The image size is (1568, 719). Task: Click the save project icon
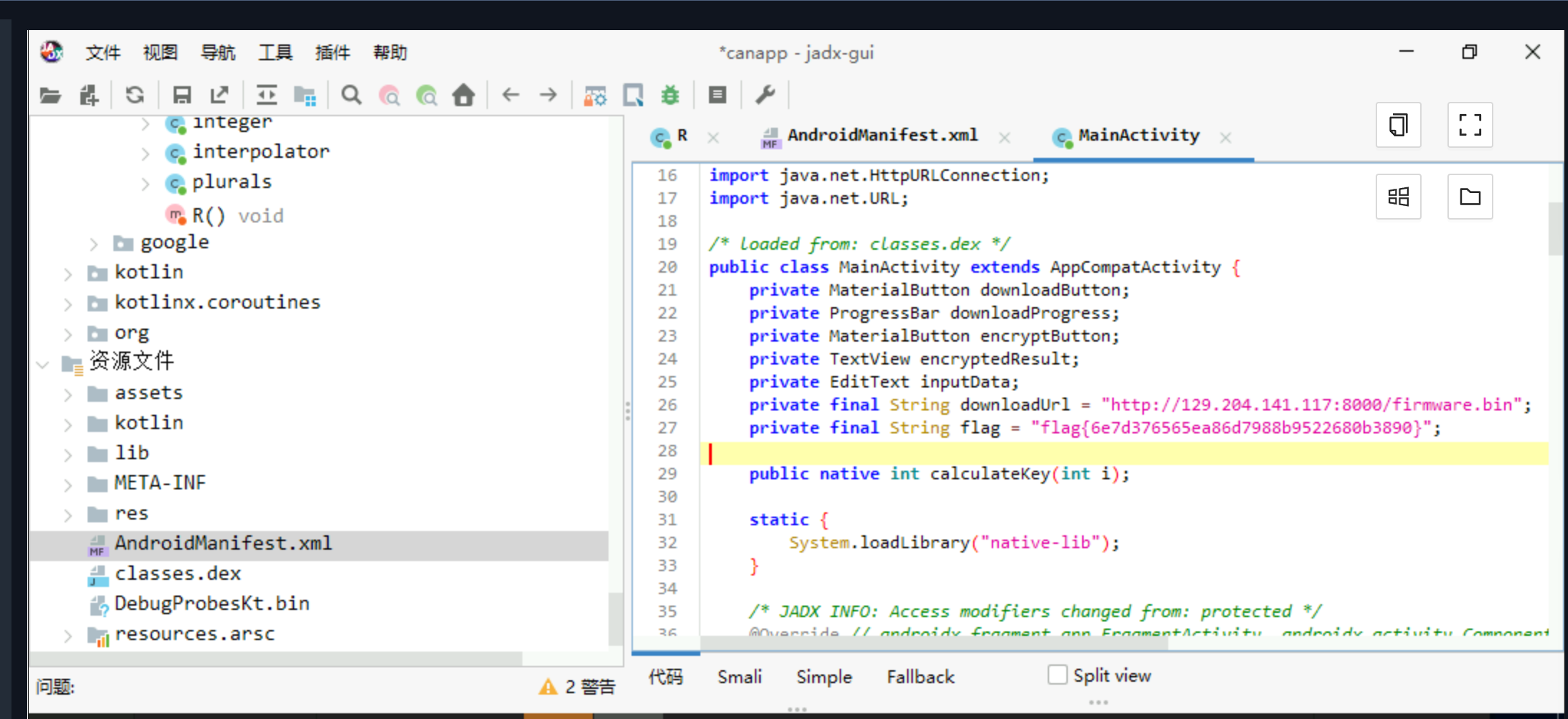pos(182,95)
